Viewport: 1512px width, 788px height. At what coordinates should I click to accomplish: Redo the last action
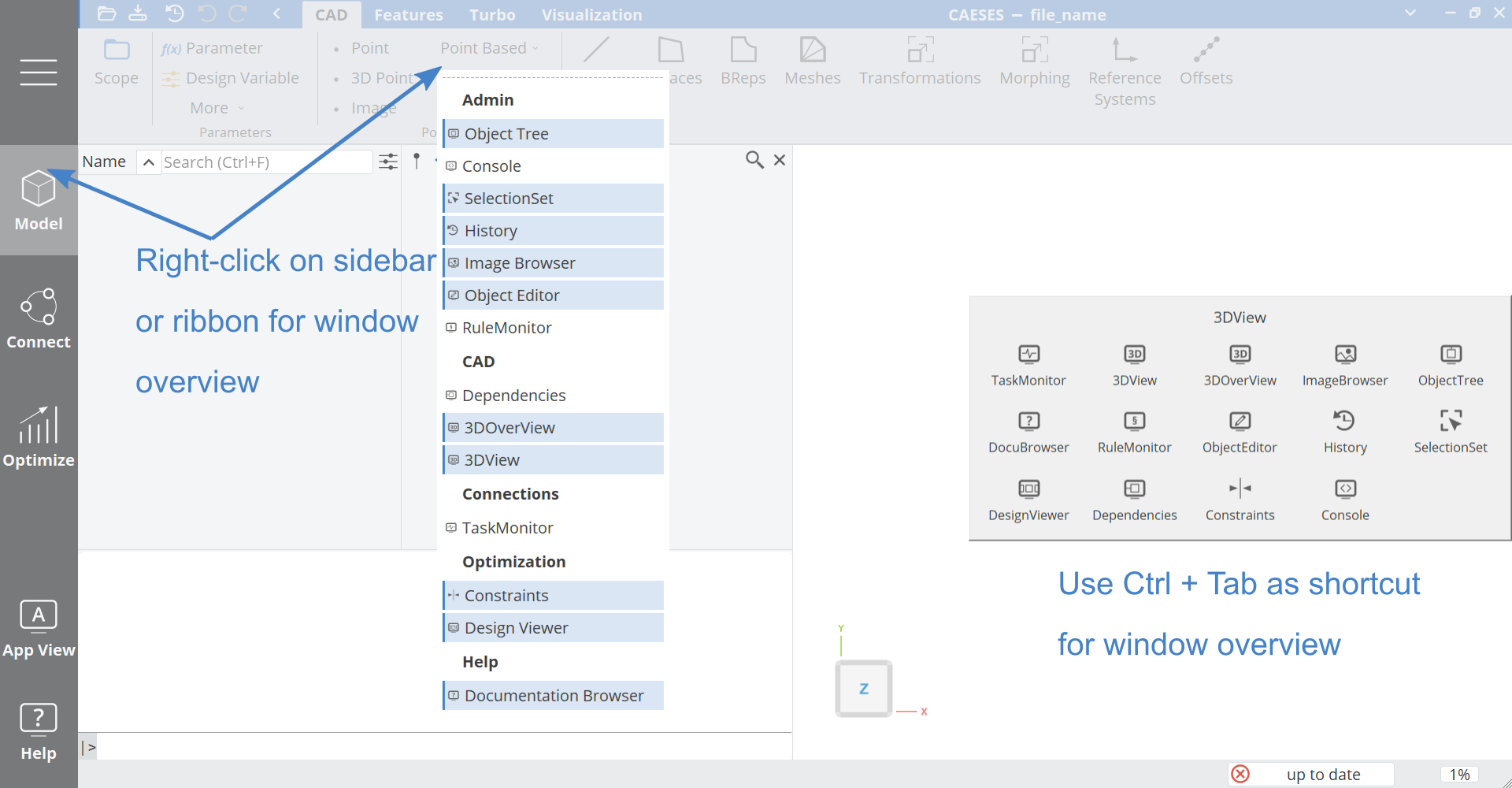238,13
